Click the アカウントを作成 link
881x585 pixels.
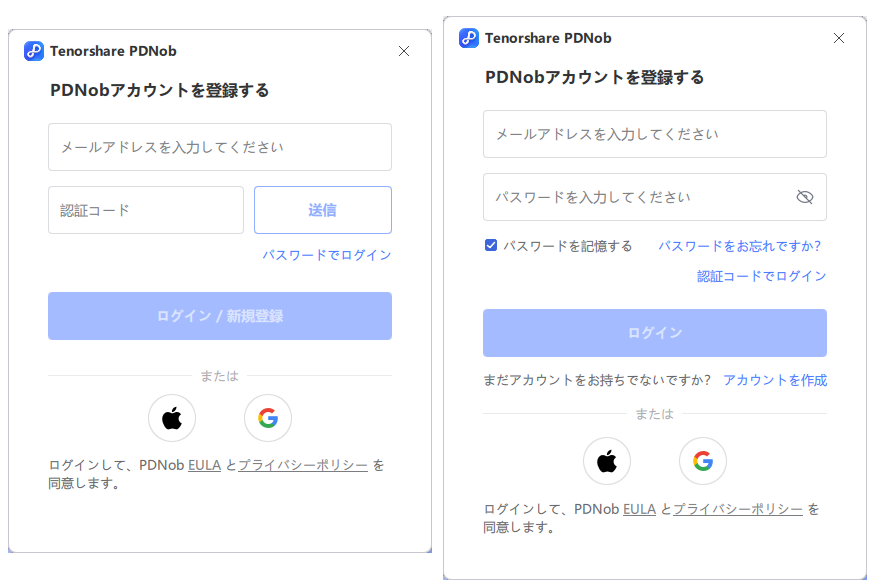(775, 380)
